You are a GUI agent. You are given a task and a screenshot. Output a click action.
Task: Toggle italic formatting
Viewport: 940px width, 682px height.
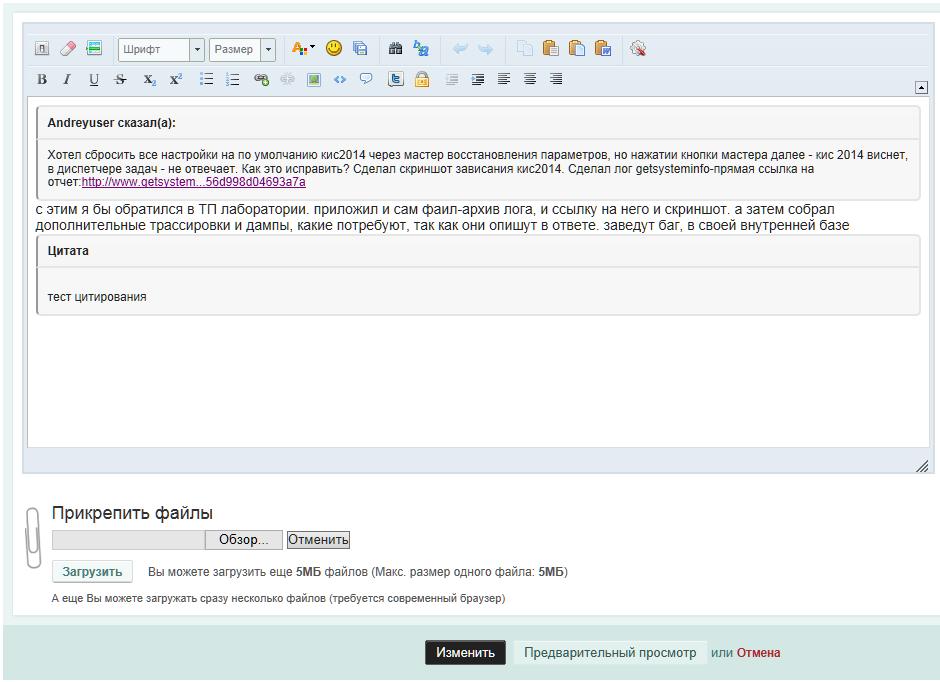pos(67,80)
